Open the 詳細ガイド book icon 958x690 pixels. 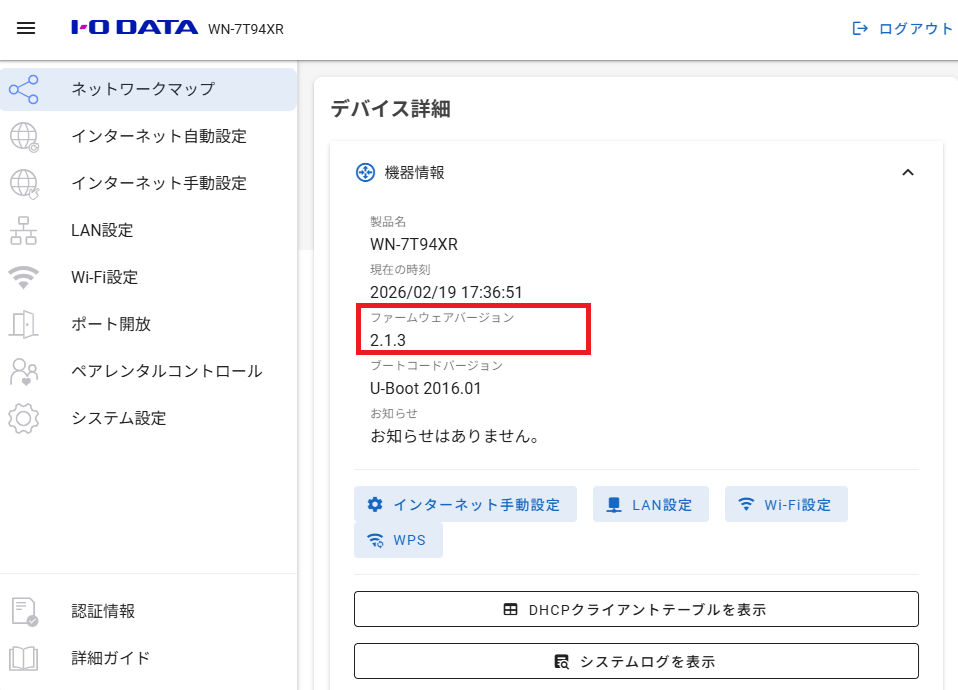click(x=24, y=658)
